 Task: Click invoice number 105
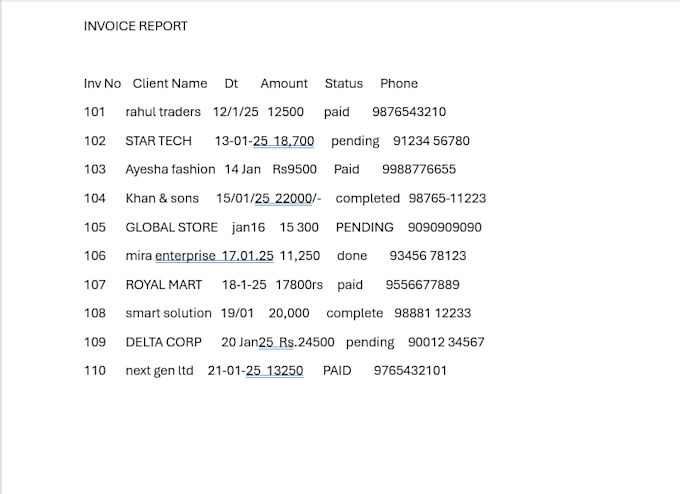(x=95, y=227)
